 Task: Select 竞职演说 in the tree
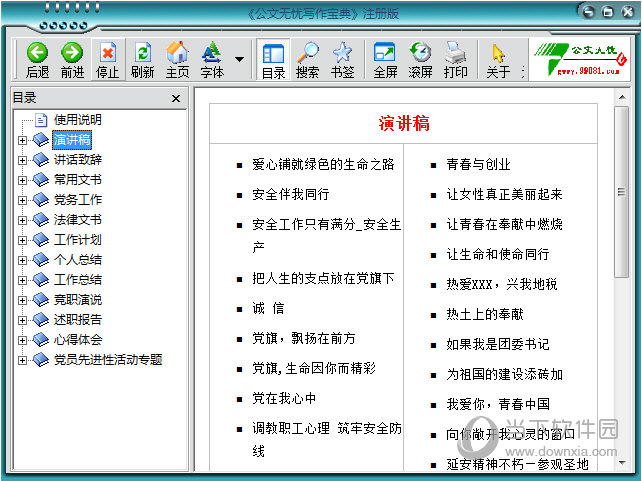[x=78, y=300]
